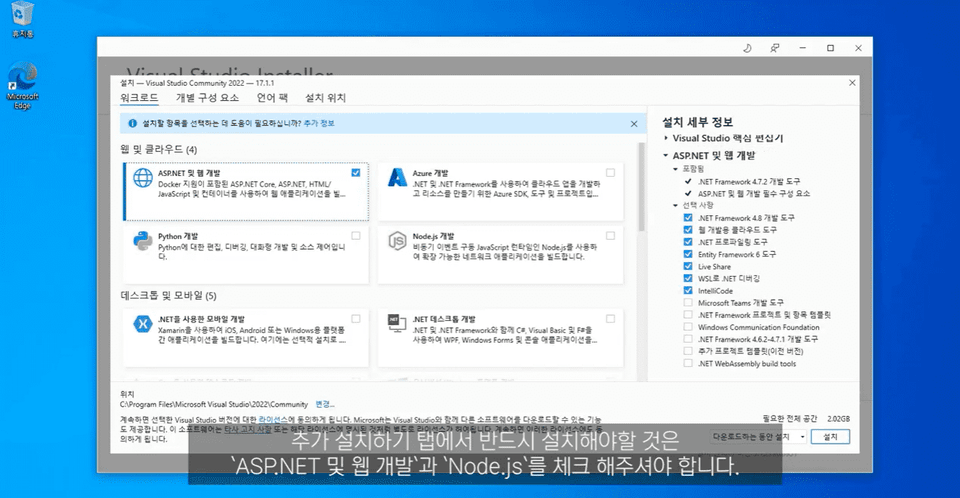Uncheck Entity Framework 6 도구 option
Image resolution: width=960 pixels, height=498 pixels.
688,254
